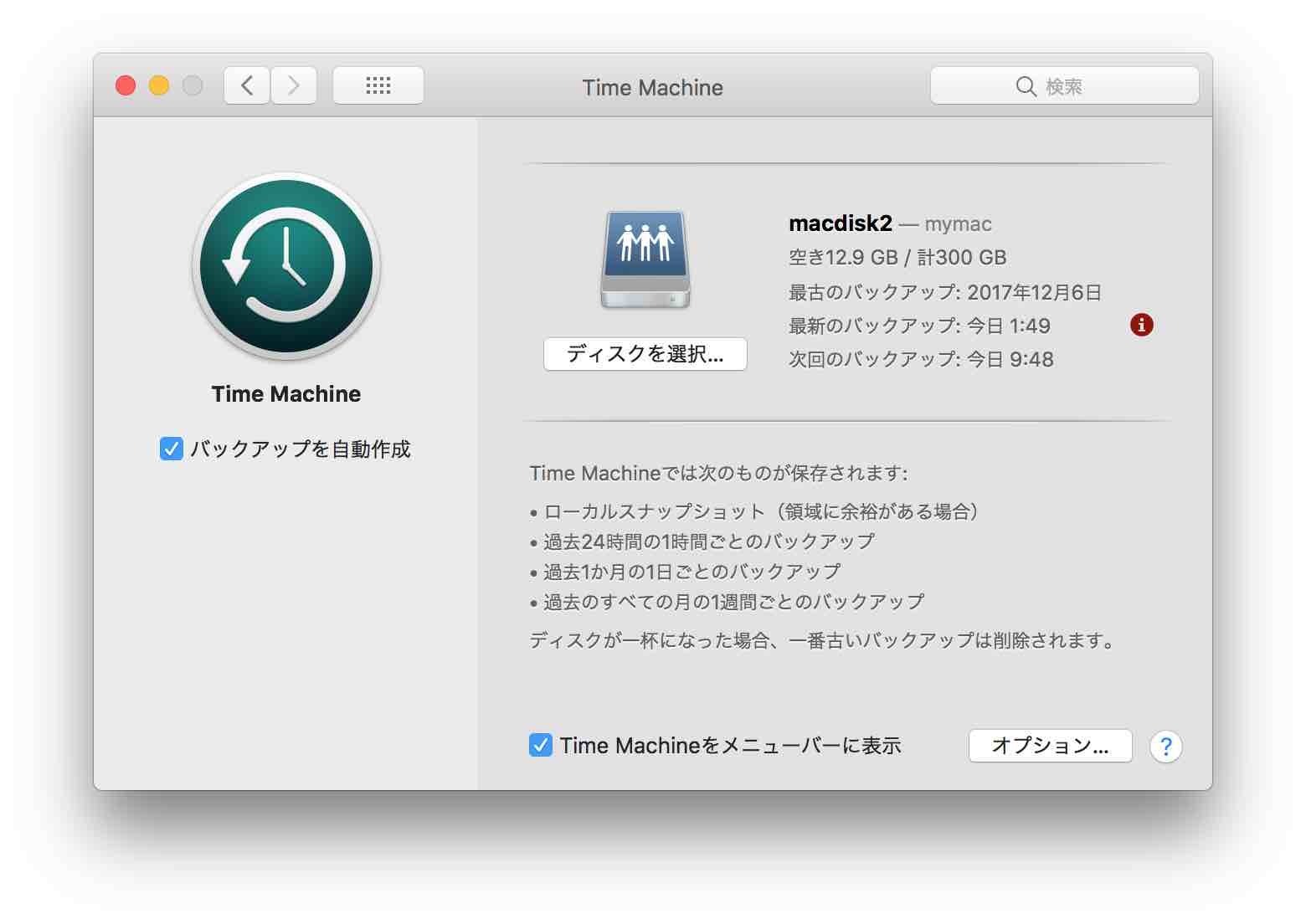Click the large Time Machine clock icon

point(286,266)
